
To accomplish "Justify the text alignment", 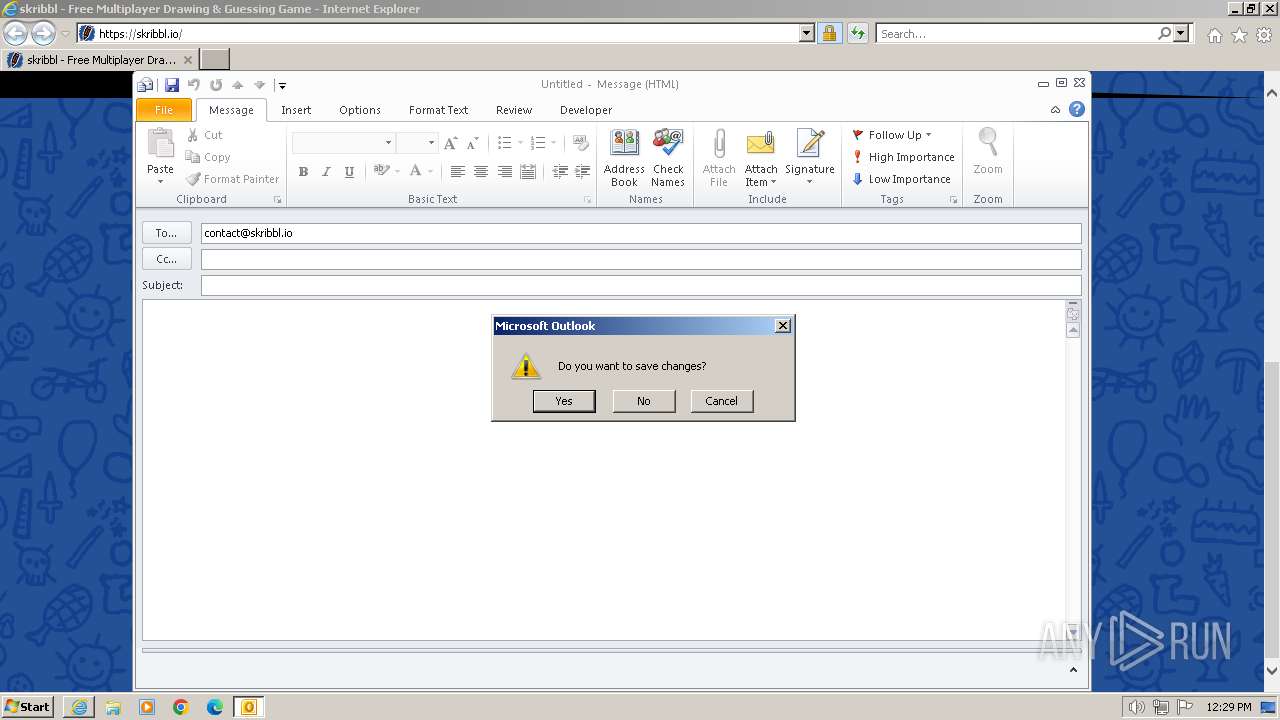I will pos(528,172).
